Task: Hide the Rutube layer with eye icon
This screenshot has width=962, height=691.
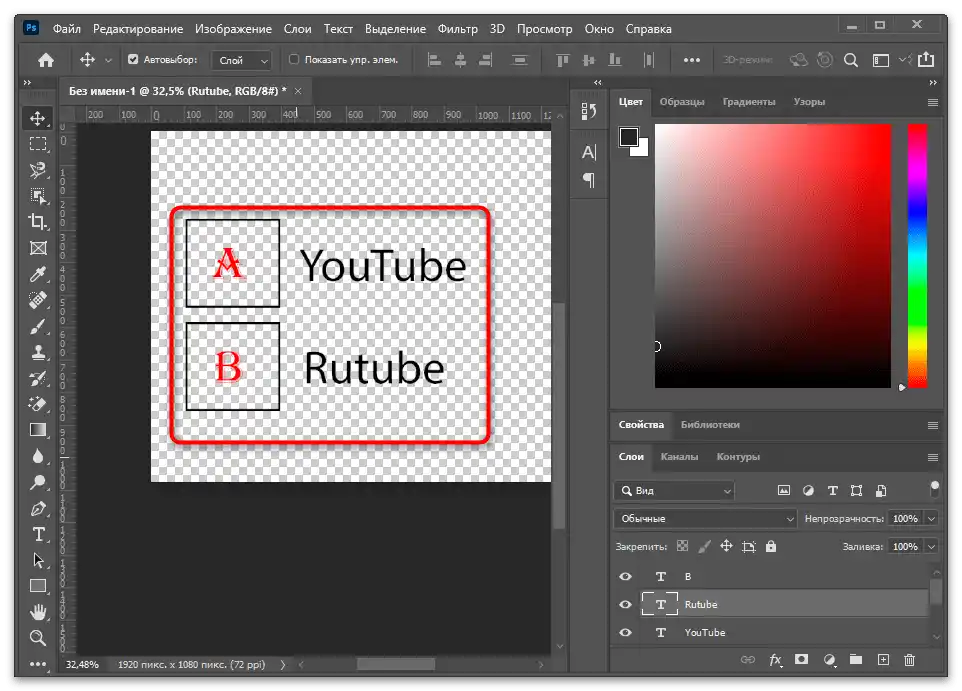Action: tap(625, 604)
